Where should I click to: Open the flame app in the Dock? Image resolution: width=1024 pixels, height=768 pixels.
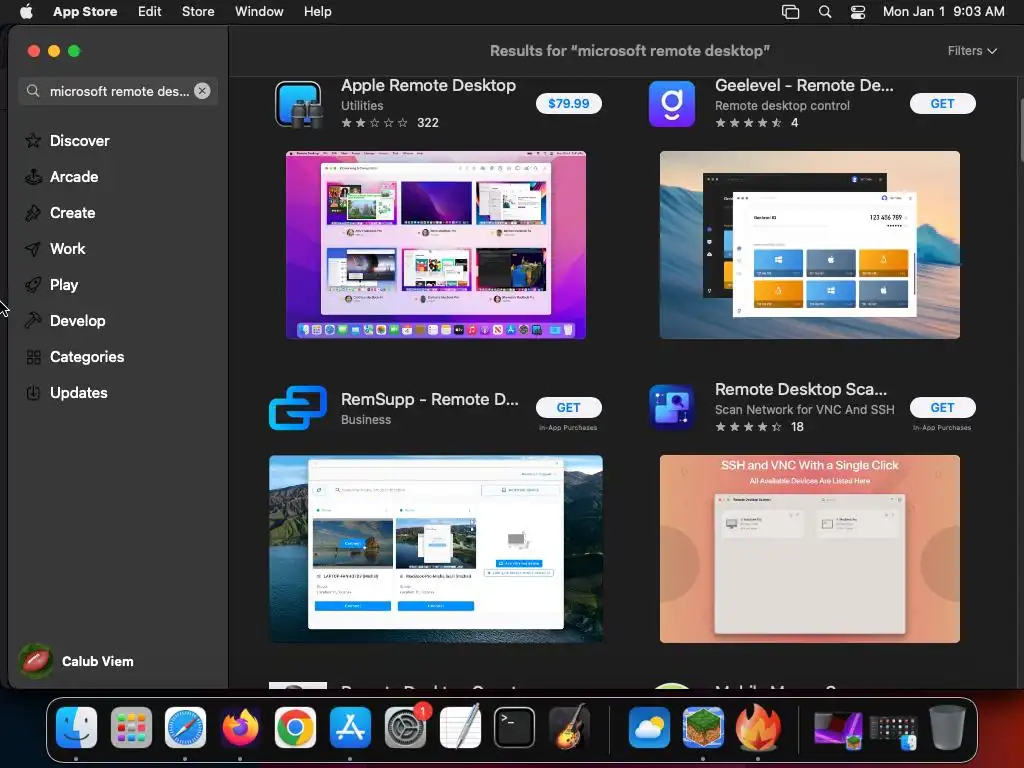click(758, 728)
